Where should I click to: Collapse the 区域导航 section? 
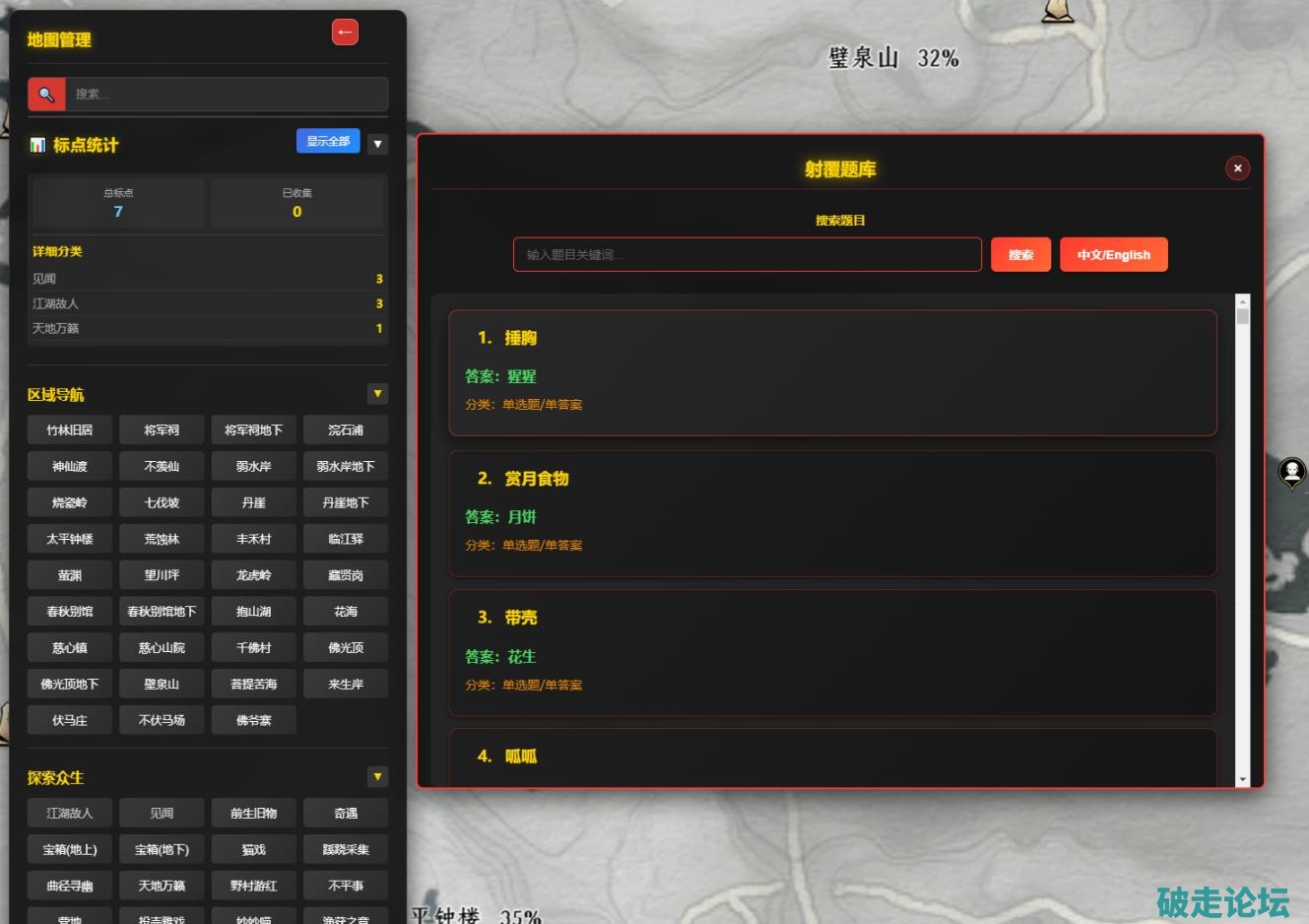click(377, 394)
